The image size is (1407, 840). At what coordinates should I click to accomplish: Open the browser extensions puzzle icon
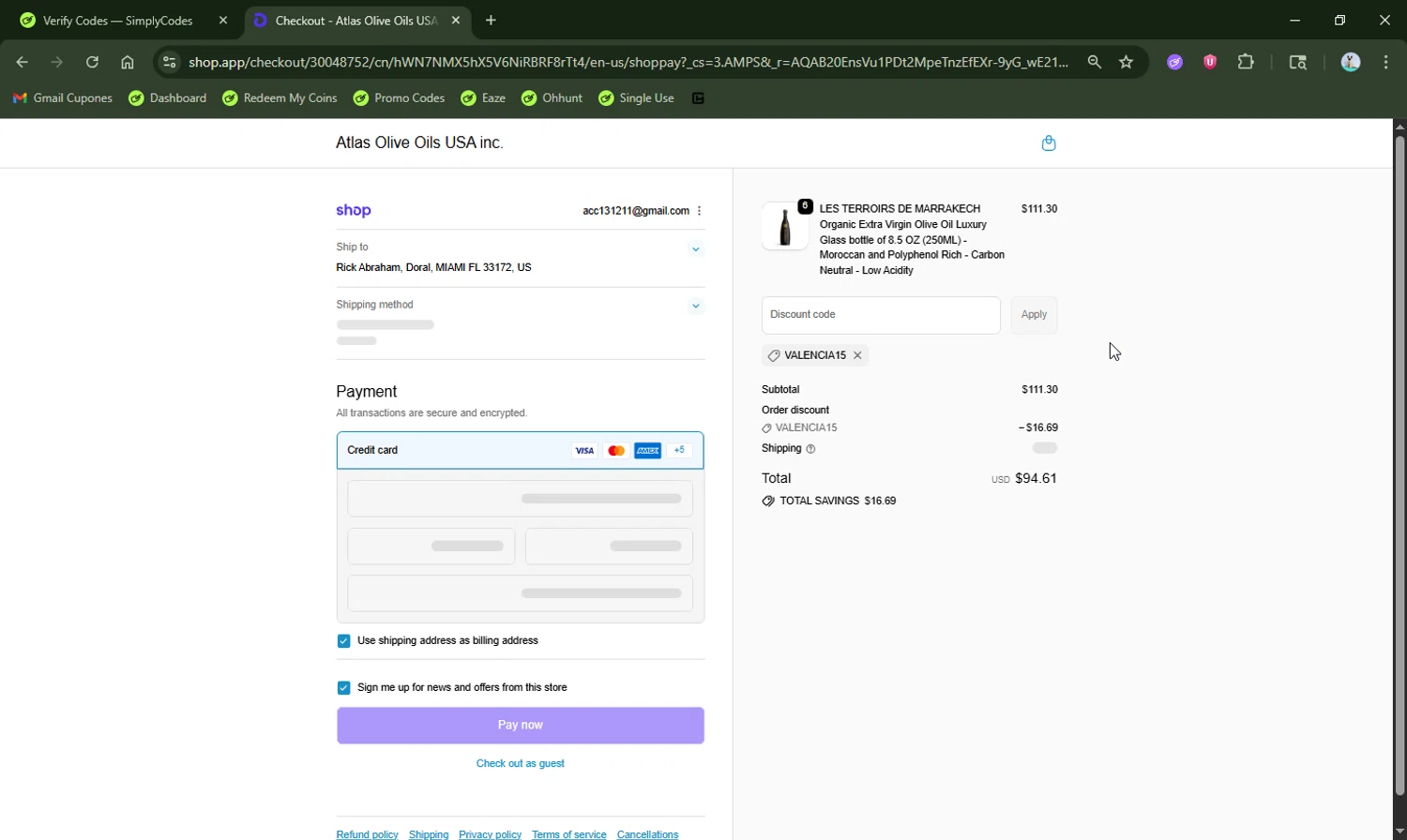[1246, 62]
